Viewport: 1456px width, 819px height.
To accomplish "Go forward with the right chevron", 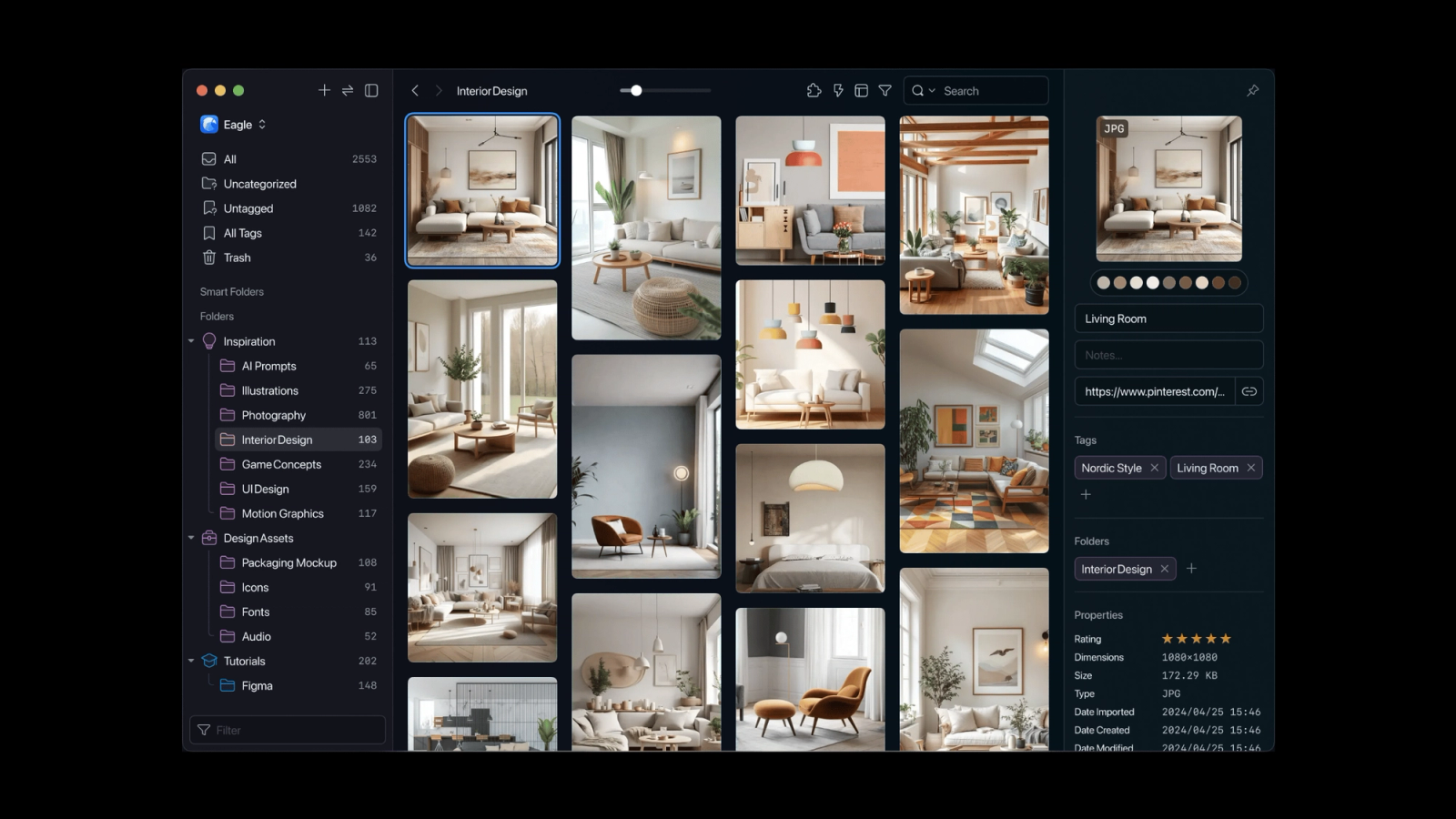I will [439, 90].
